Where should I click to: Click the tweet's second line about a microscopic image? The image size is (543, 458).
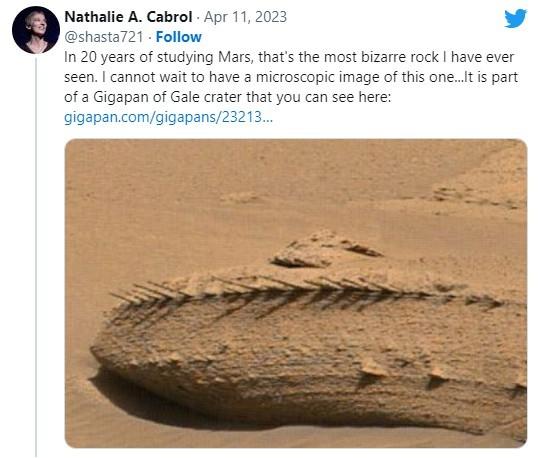[x=291, y=77]
